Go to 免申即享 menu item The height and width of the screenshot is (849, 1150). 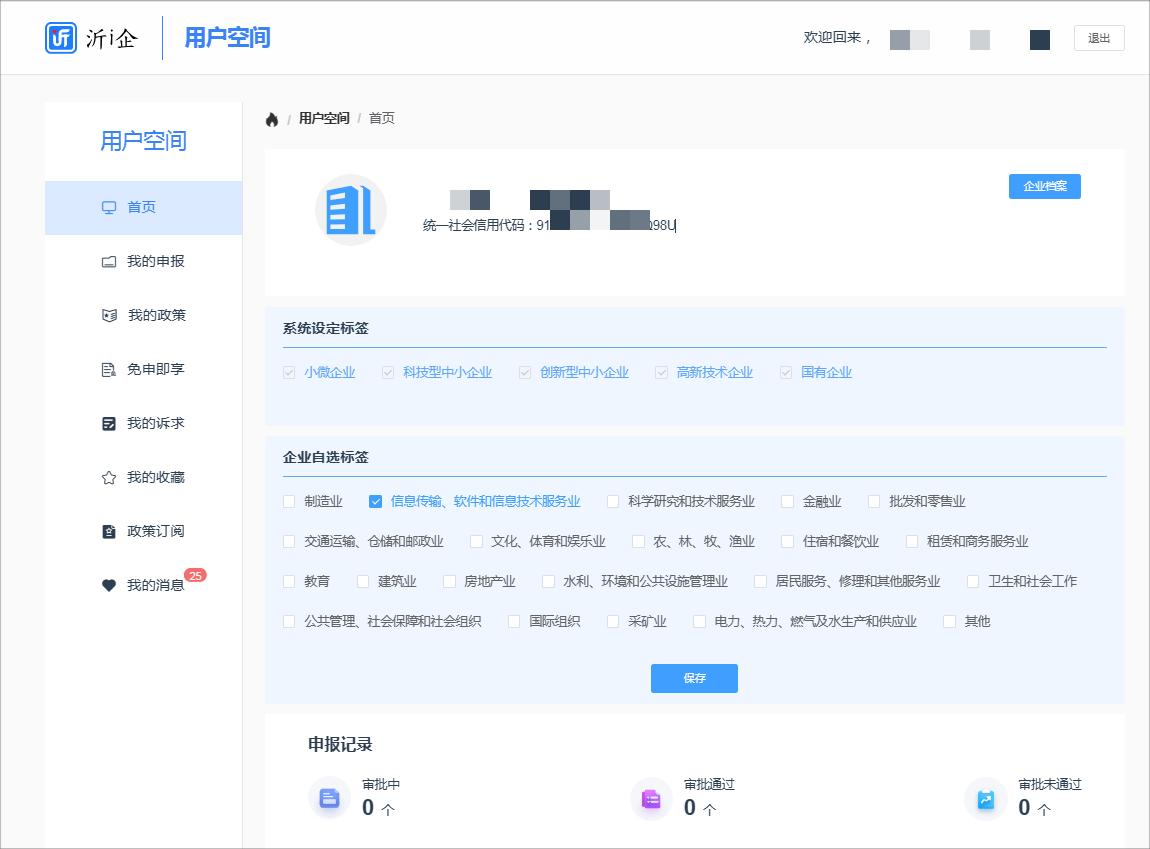(x=155, y=370)
